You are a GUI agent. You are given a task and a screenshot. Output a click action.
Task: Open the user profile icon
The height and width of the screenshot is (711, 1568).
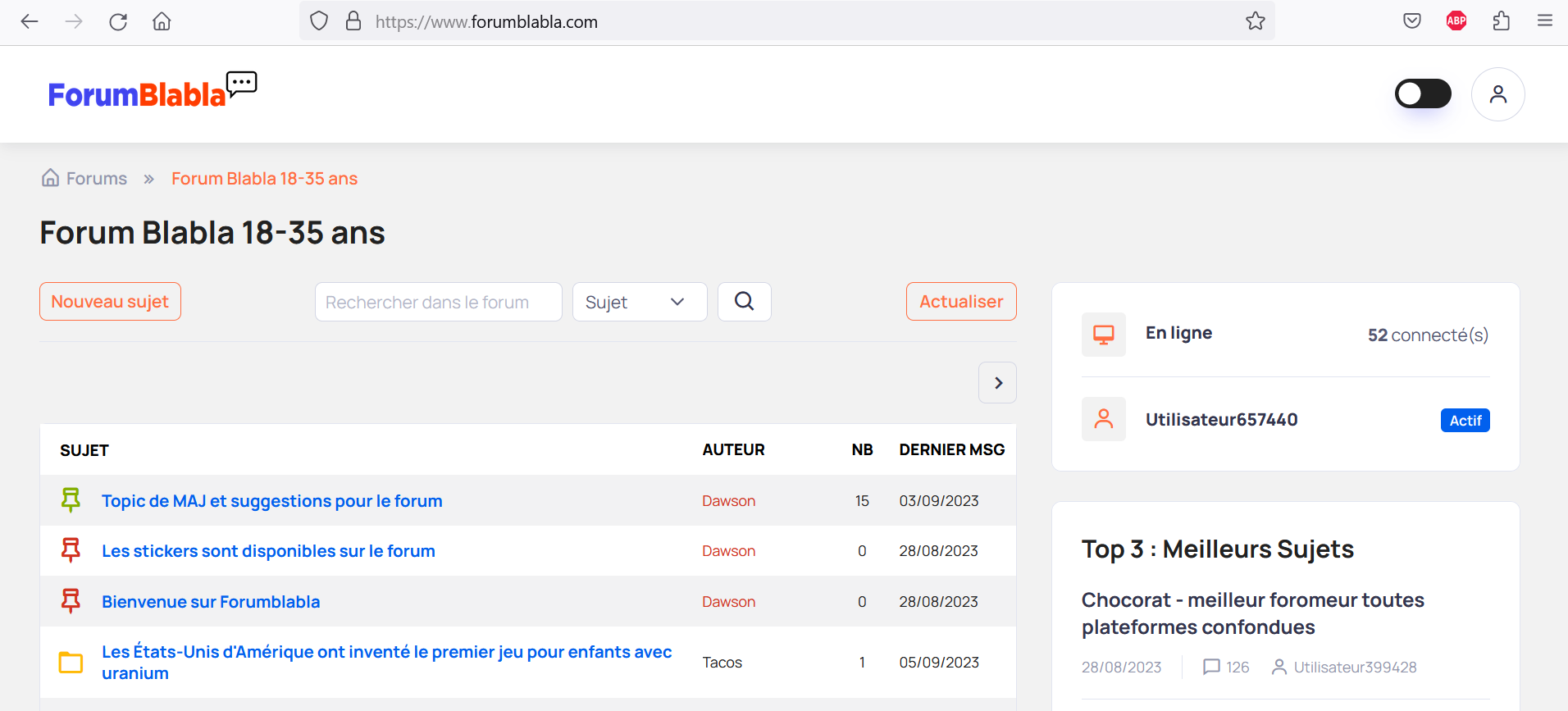tap(1497, 94)
